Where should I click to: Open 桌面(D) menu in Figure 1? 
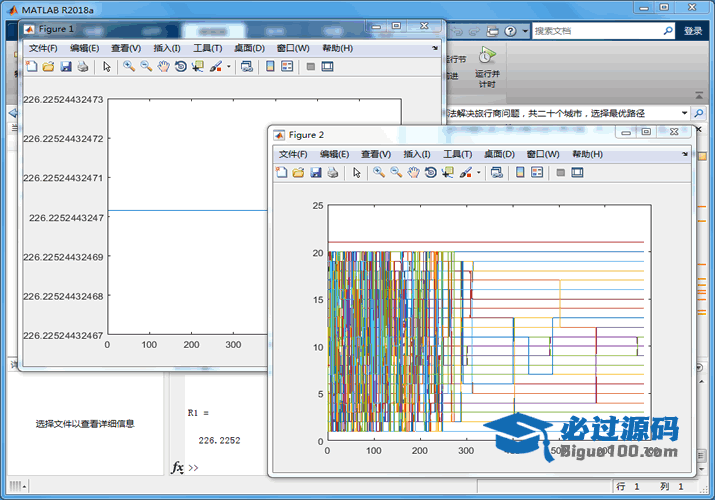249,48
